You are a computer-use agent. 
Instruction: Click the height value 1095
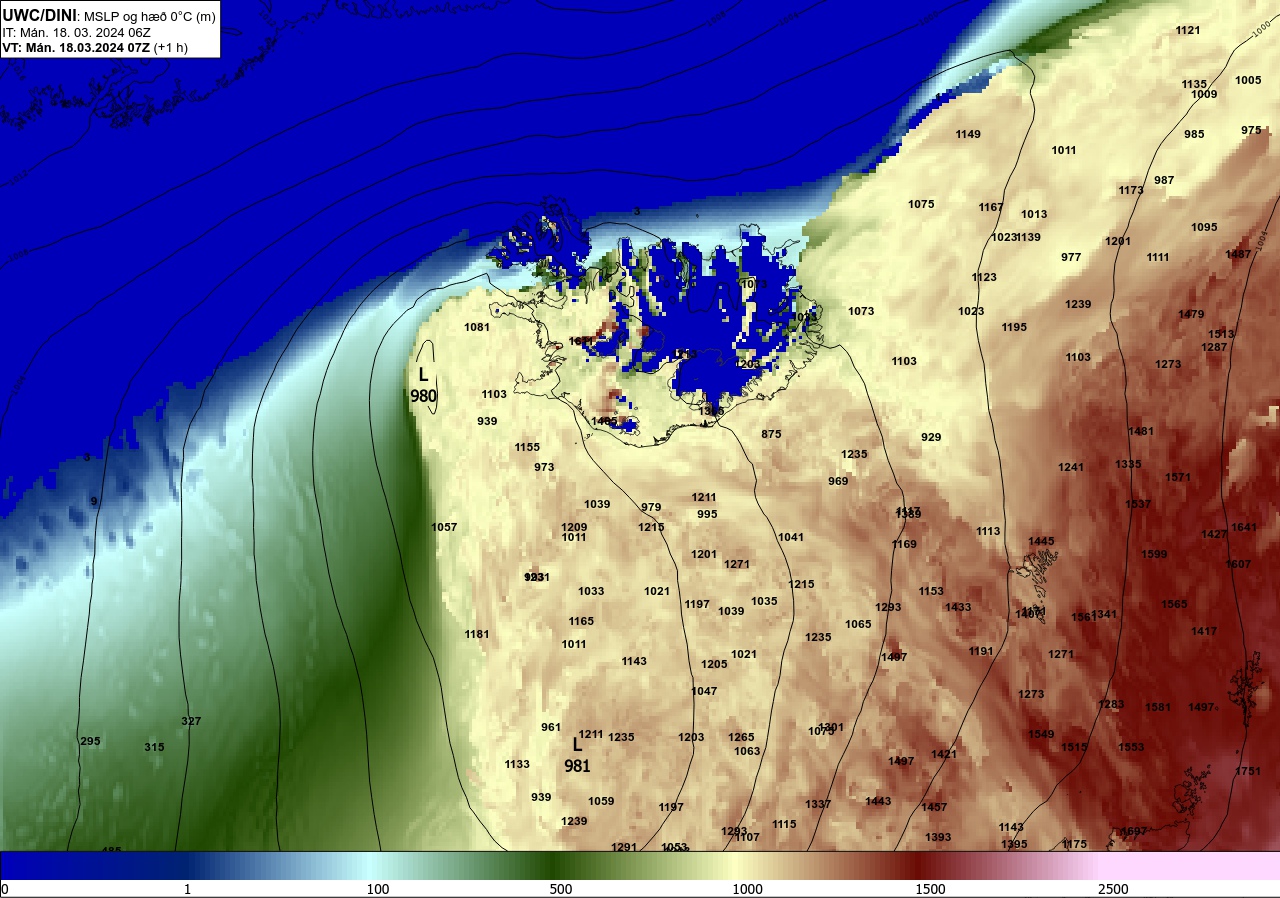click(x=1204, y=227)
